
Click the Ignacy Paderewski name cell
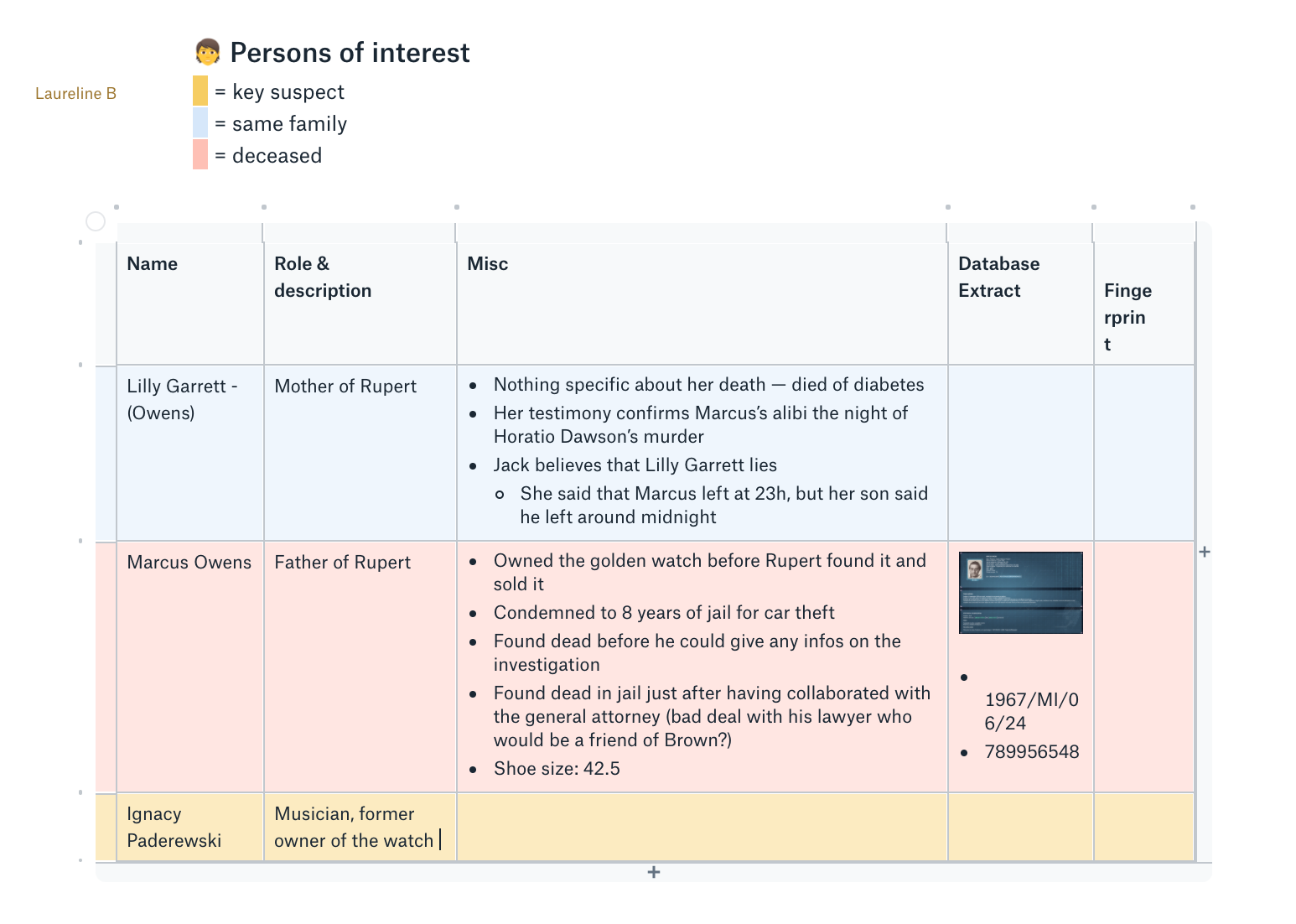190,828
